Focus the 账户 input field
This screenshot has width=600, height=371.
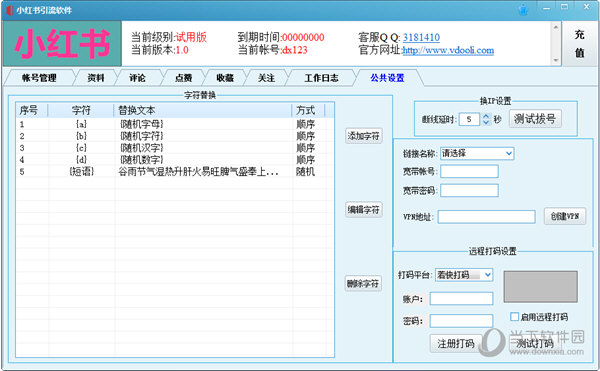(461, 299)
